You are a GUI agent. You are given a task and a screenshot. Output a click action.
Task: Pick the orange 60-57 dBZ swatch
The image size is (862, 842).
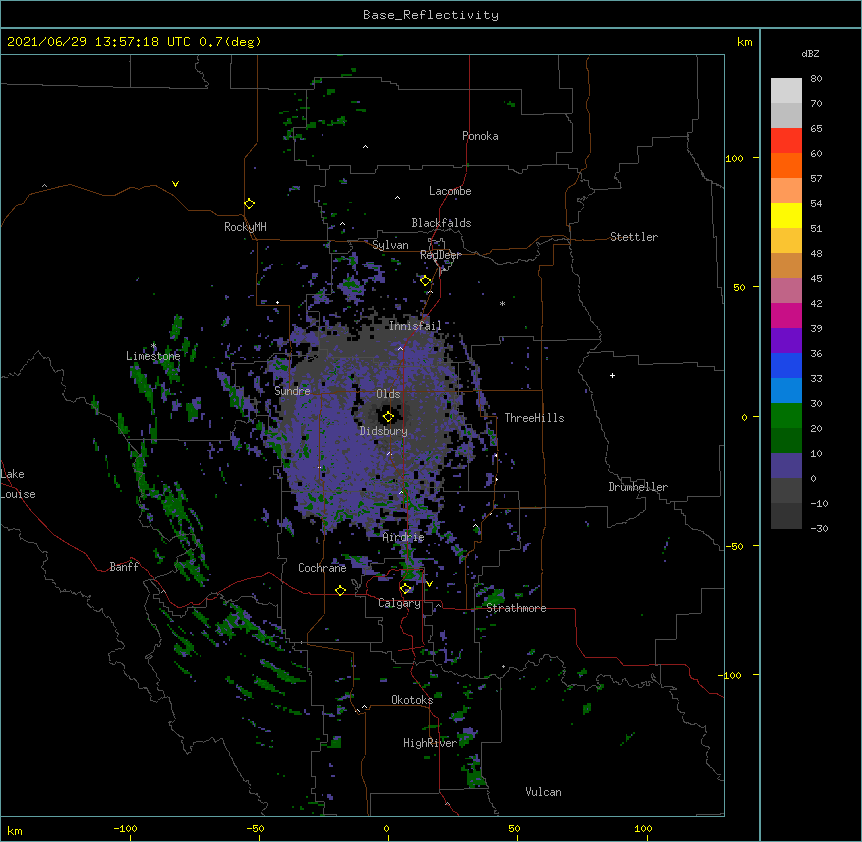[786, 165]
